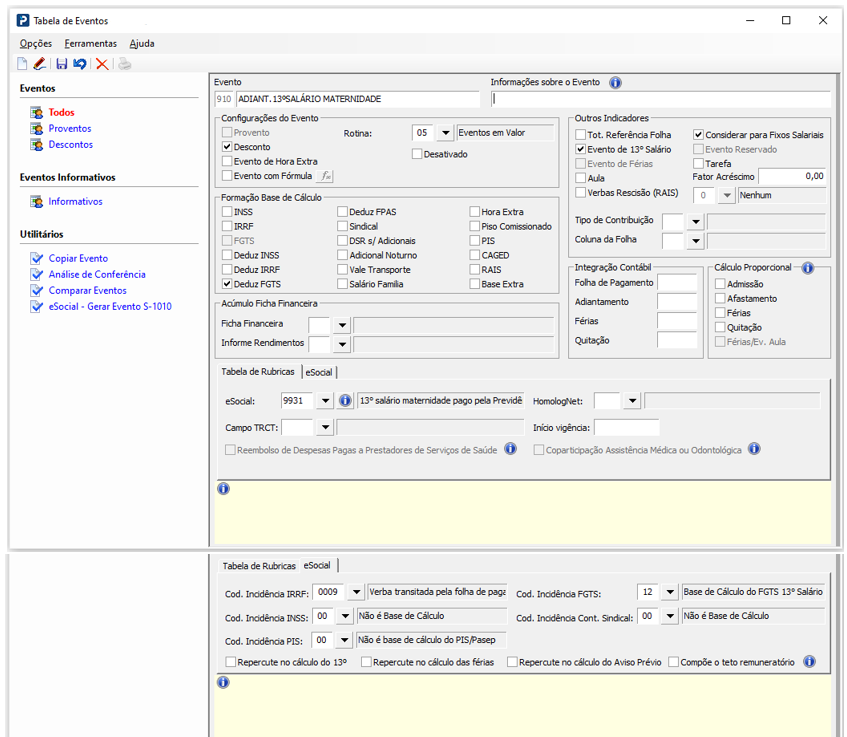Open the Ferramentas menu
Screen dimensions: 847x737
point(91,43)
